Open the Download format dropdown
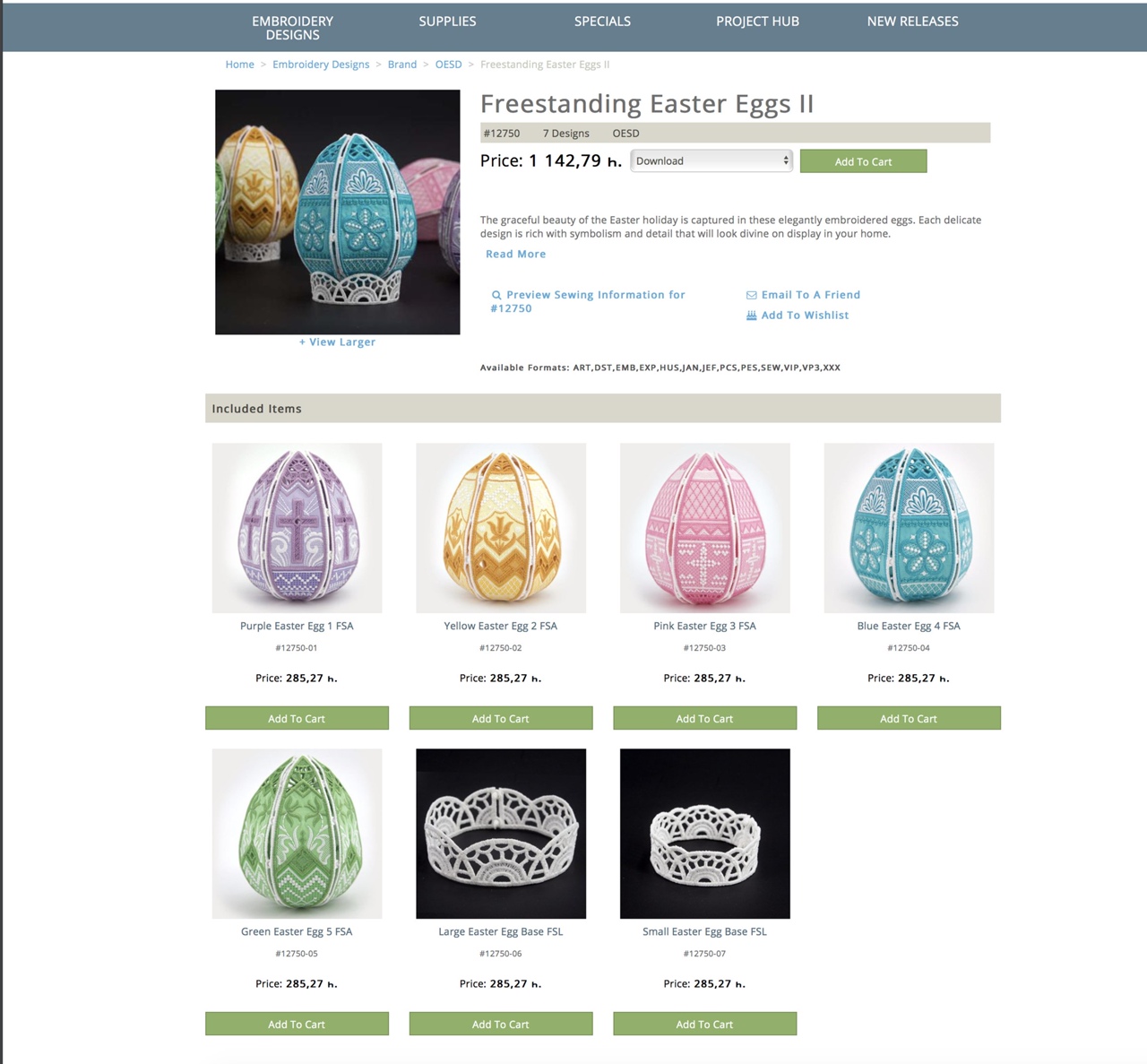Screen dimensions: 1147x1064 (711, 161)
